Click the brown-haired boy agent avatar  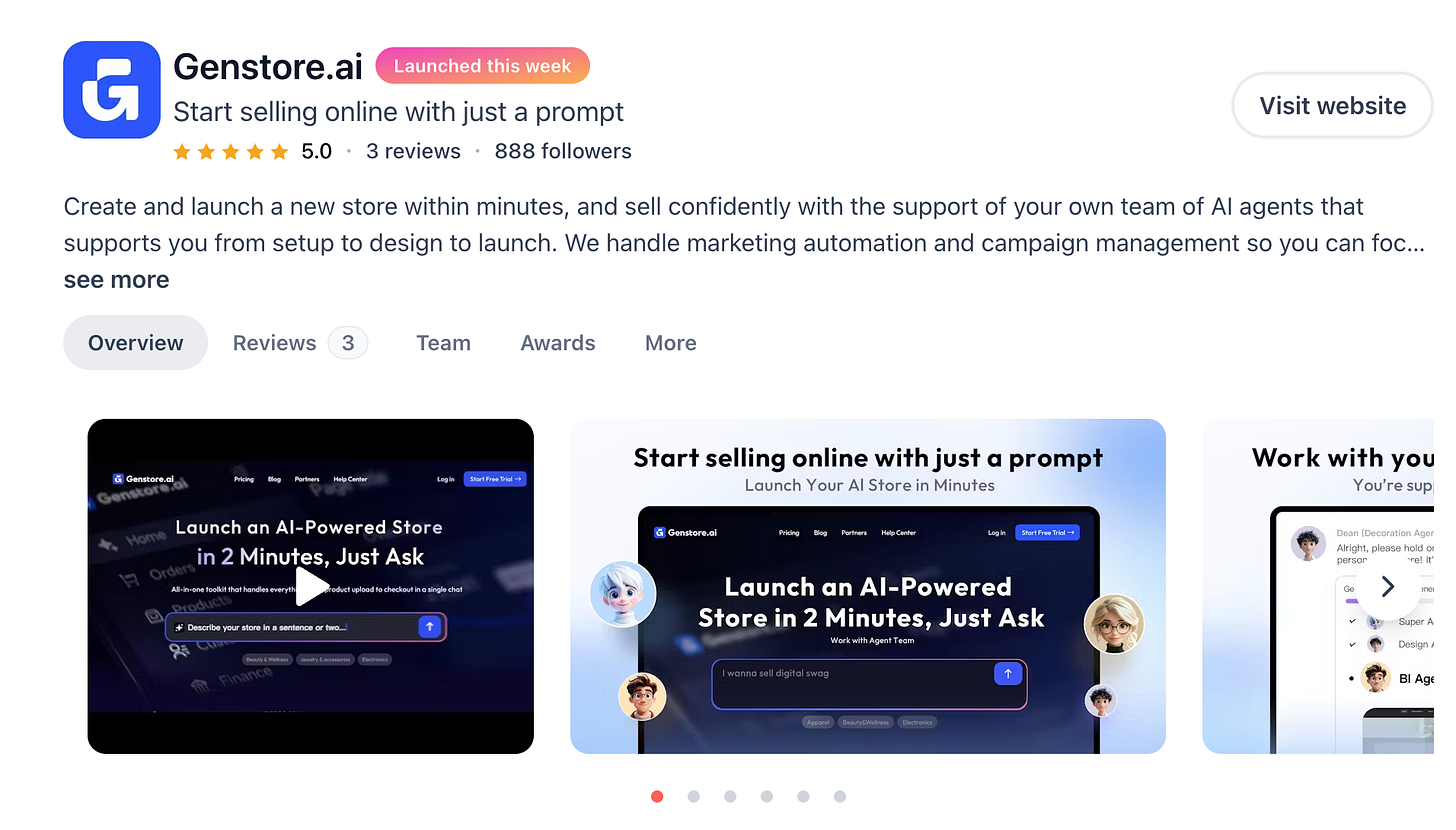click(642, 697)
